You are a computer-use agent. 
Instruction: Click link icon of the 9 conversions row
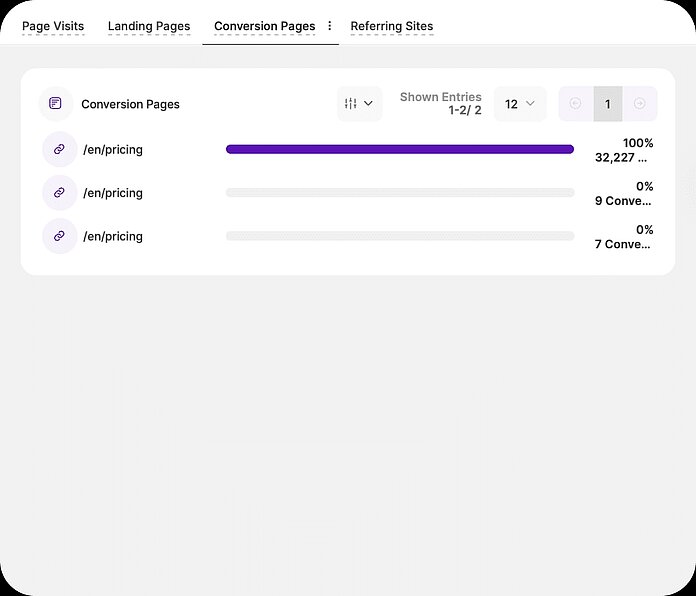pos(59,193)
